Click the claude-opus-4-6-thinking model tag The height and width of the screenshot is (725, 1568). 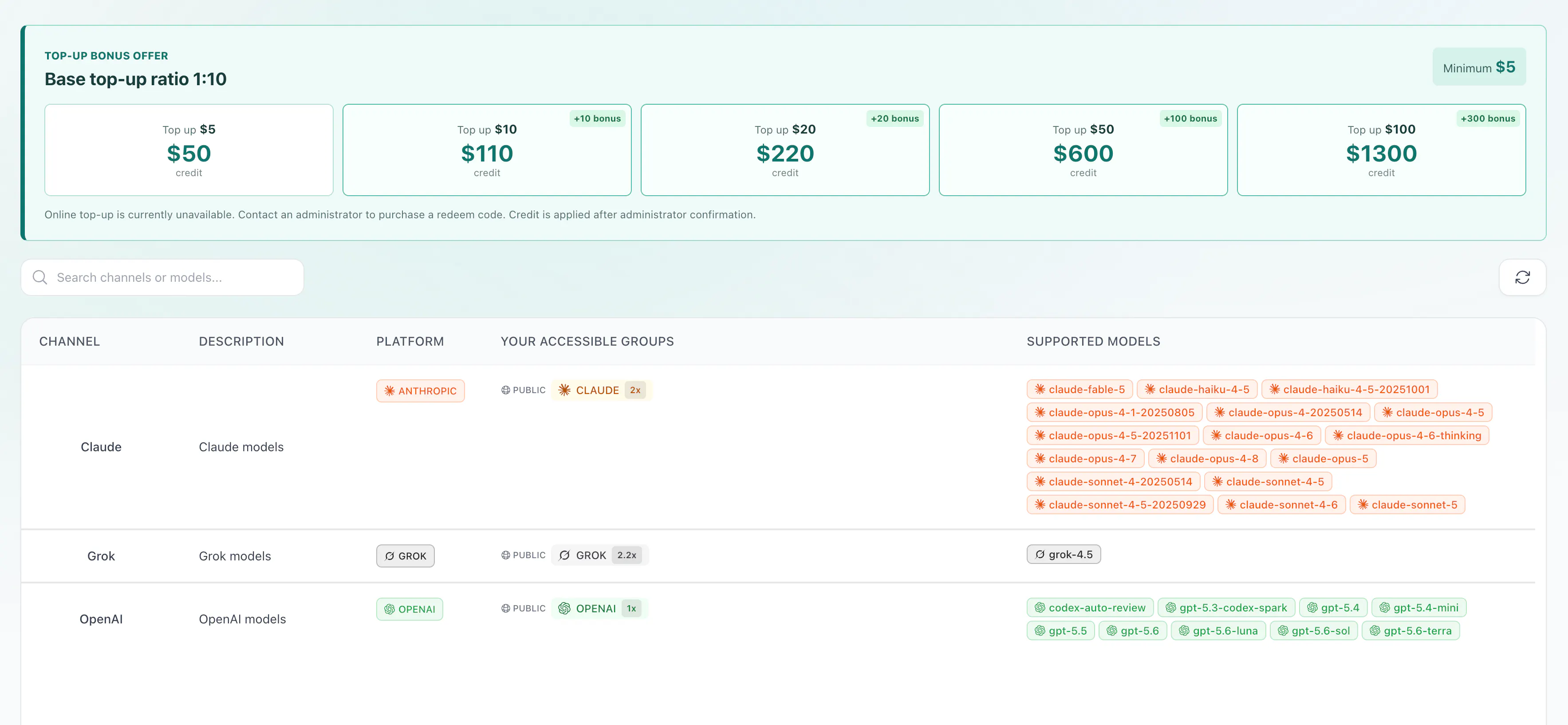[x=1406, y=436]
